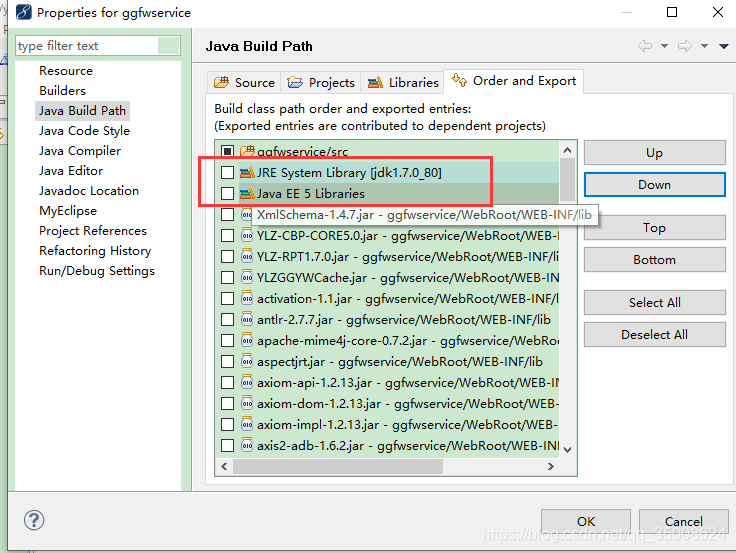The width and height of the screenshot is (736, 553).
Task: Move selected entry with Up button
Action: (654, 153)
